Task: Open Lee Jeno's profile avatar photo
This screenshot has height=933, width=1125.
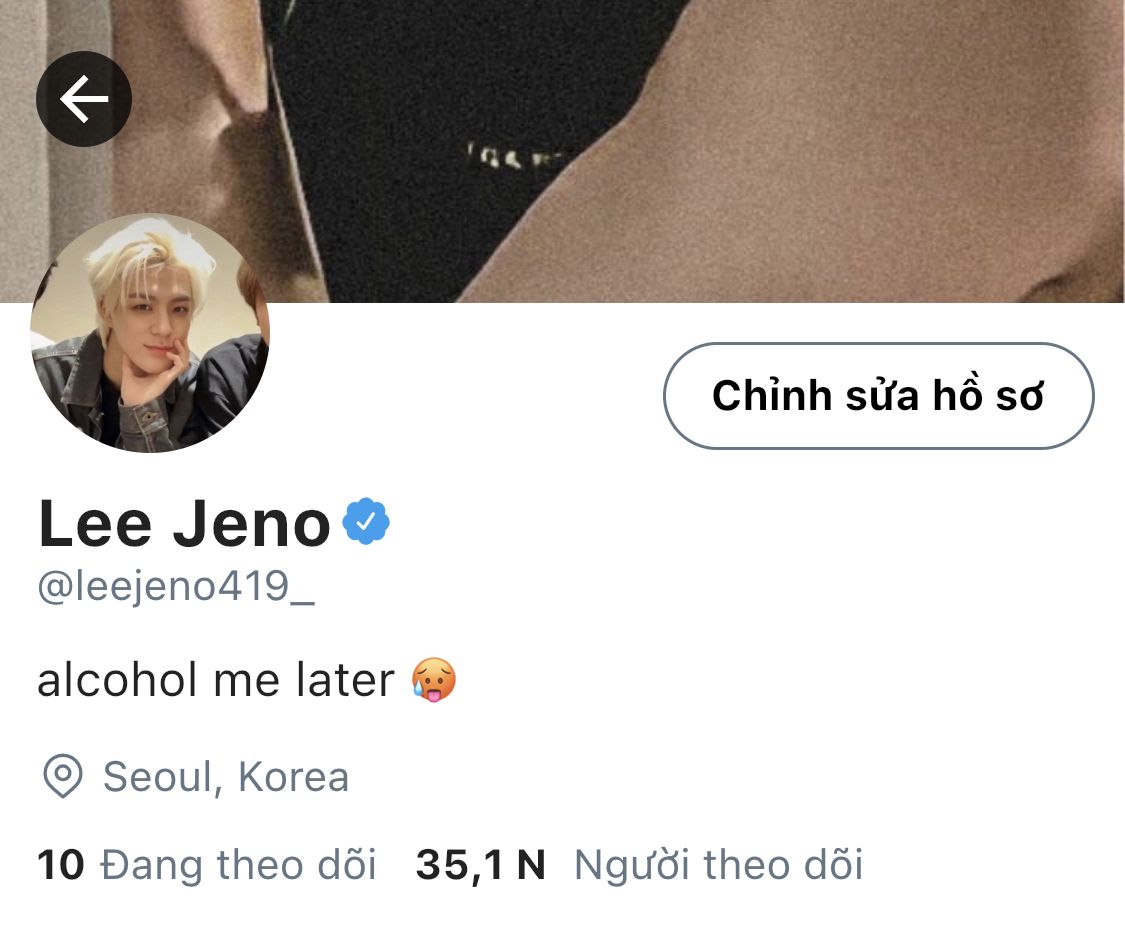Action: [150, 333]
